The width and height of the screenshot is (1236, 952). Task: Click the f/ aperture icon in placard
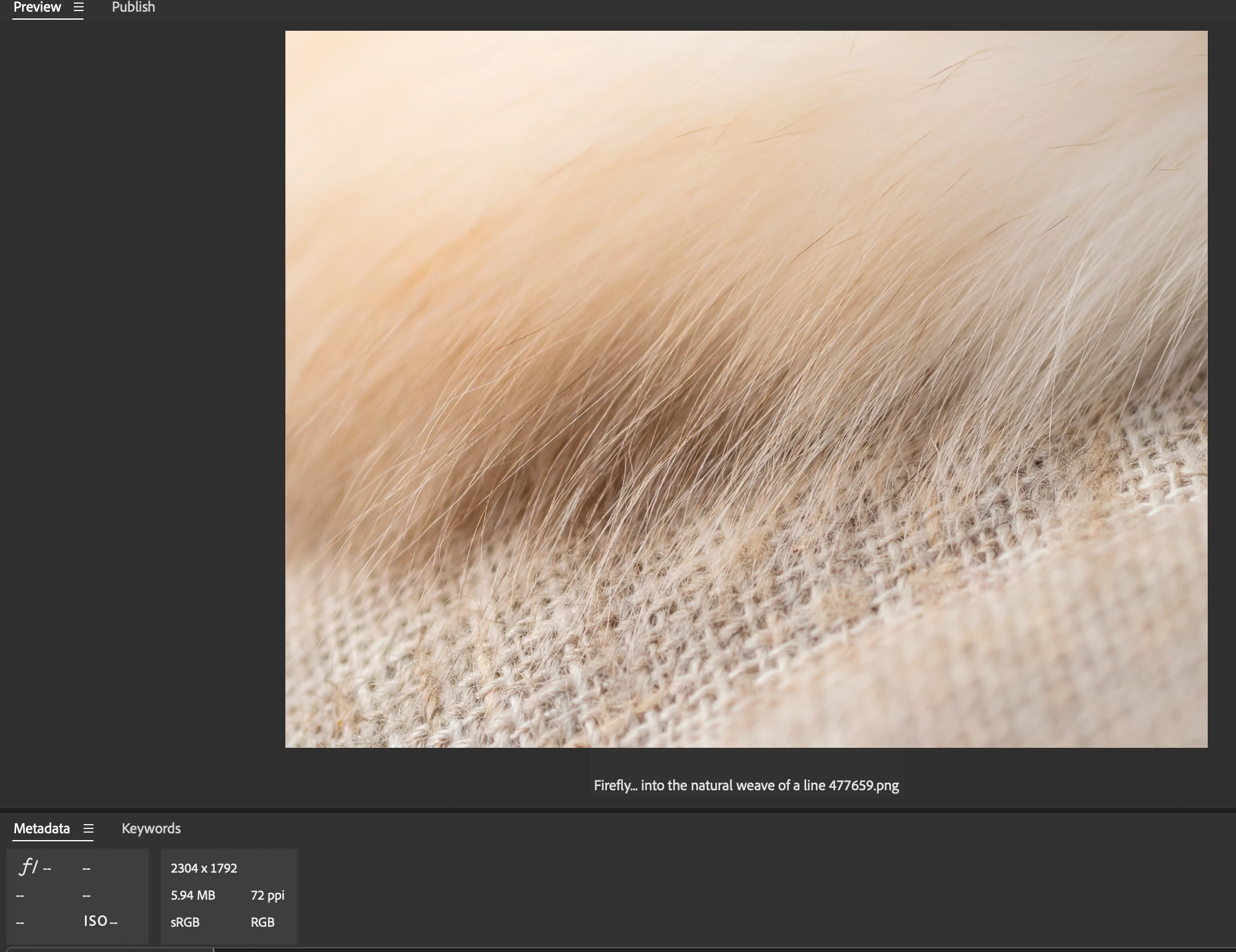(x=28, y=867)
